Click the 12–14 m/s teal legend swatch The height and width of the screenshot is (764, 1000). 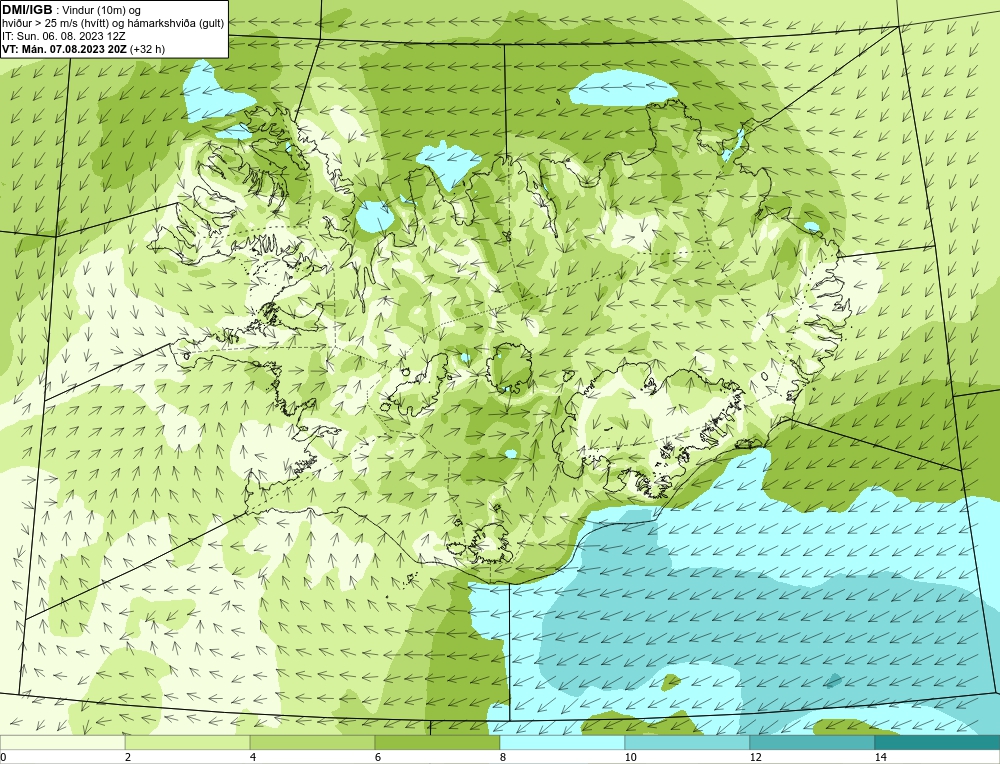coord(812,742)
